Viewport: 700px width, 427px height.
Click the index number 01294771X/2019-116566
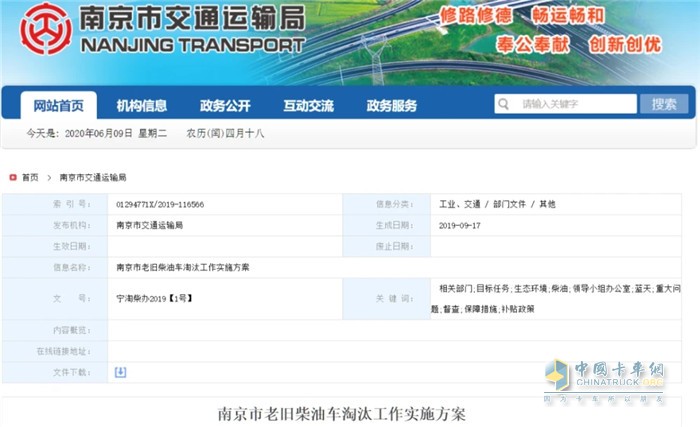point(160,204)
